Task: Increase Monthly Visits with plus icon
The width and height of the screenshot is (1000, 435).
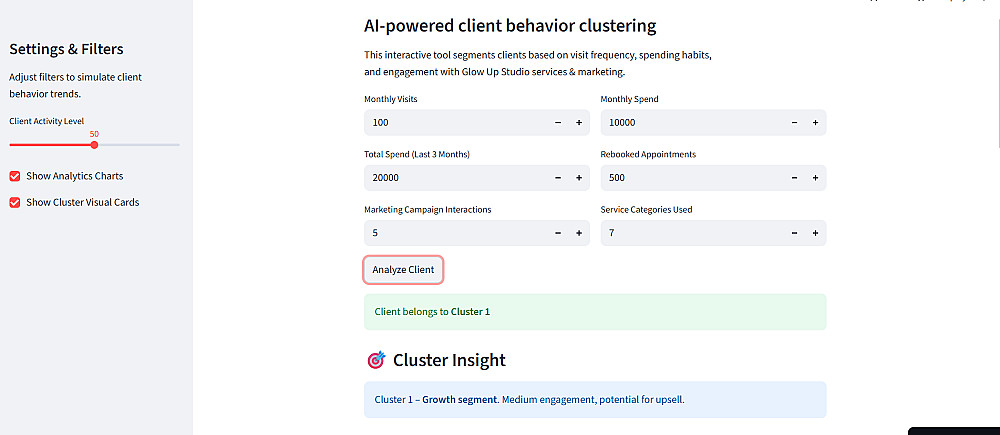Action: (x=579, y=123)
